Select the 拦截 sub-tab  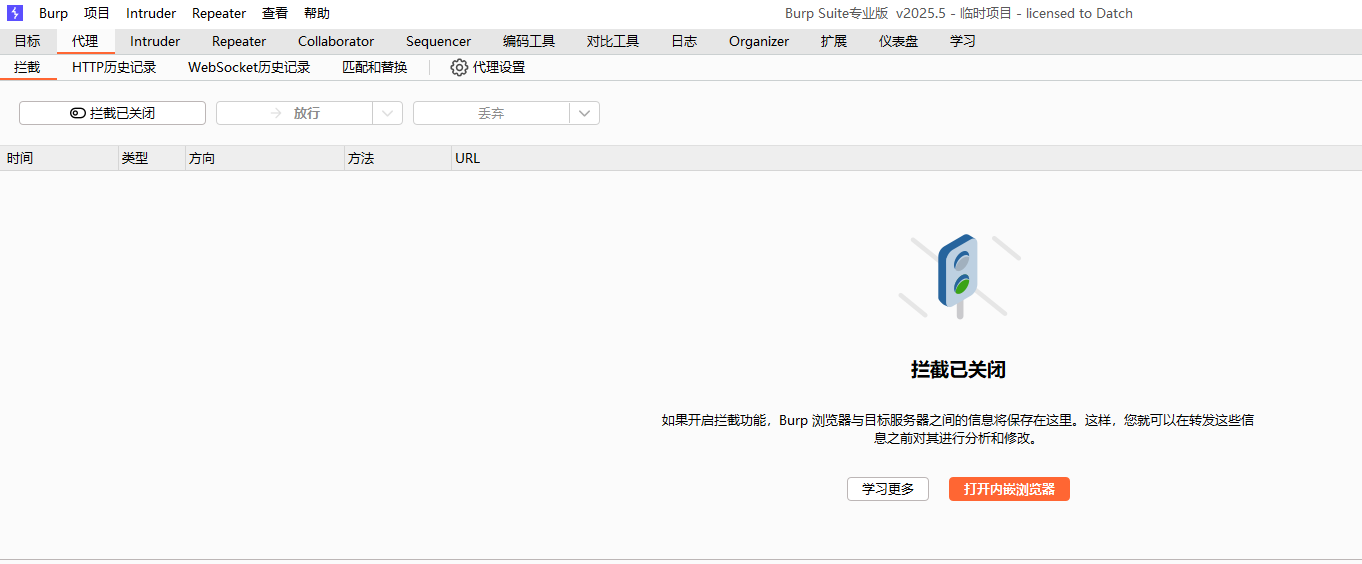pyautogui.click(x=27, y=67)
